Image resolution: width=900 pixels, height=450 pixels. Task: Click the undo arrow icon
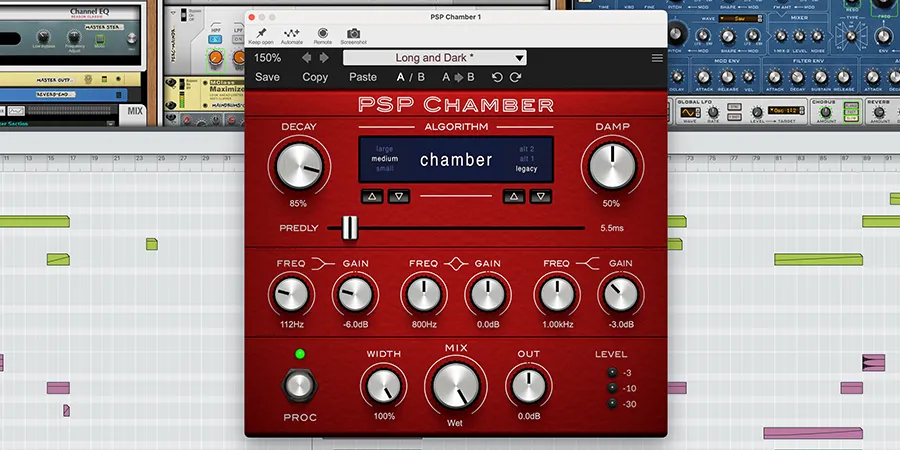tap(497, 77)
